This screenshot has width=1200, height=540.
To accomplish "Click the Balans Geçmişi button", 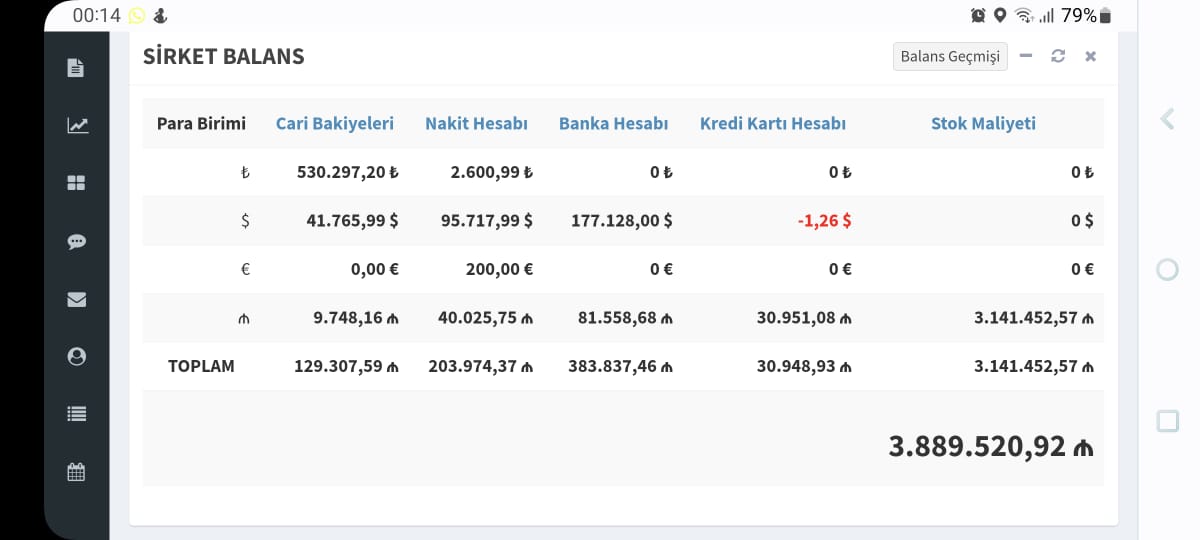I will [x=950, y=56].
